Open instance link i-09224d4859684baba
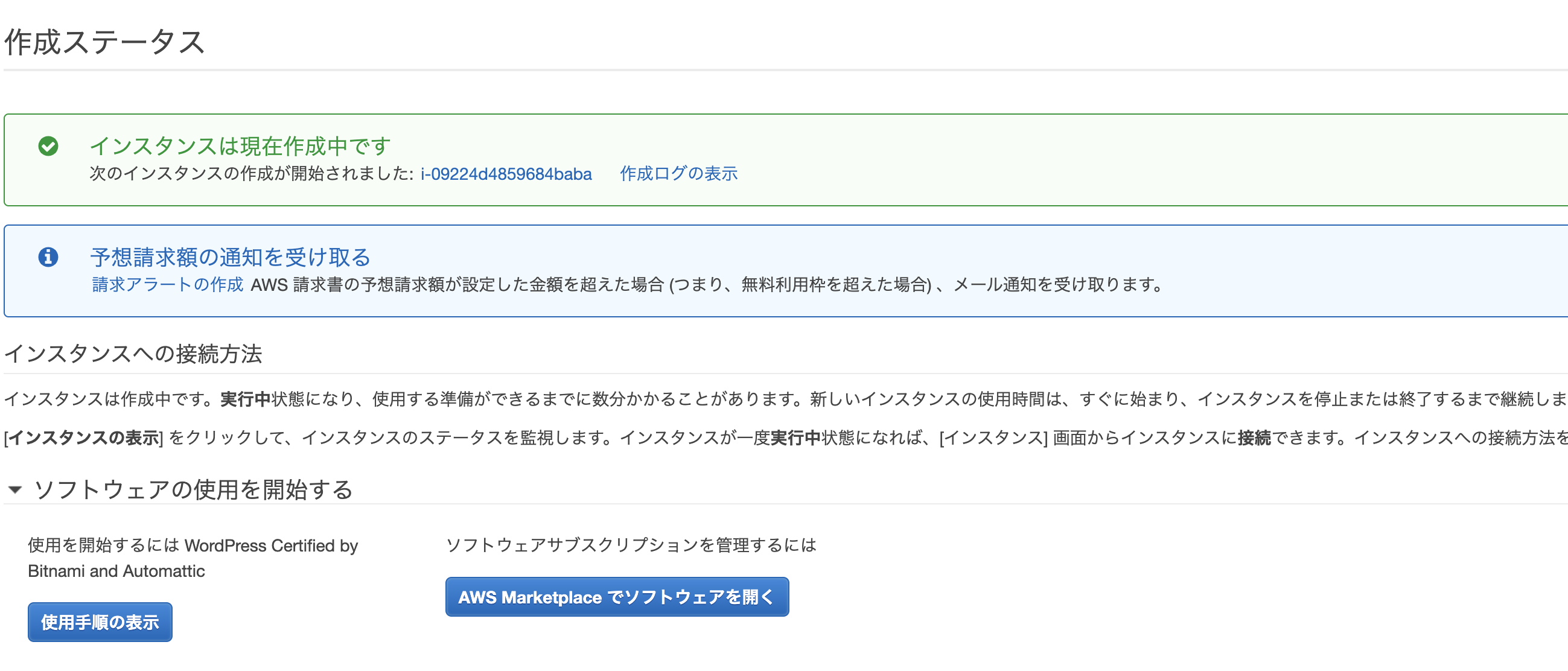The image size is (1568, 671). pos(505,174)
